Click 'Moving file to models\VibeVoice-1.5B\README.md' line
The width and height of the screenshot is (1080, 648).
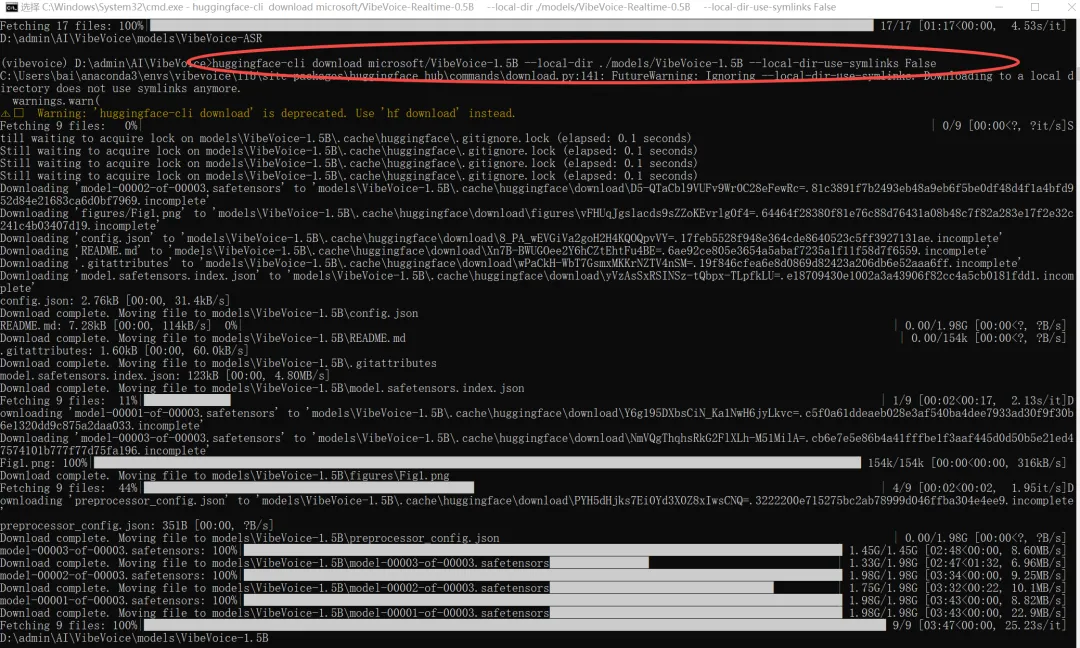point(202,338)
